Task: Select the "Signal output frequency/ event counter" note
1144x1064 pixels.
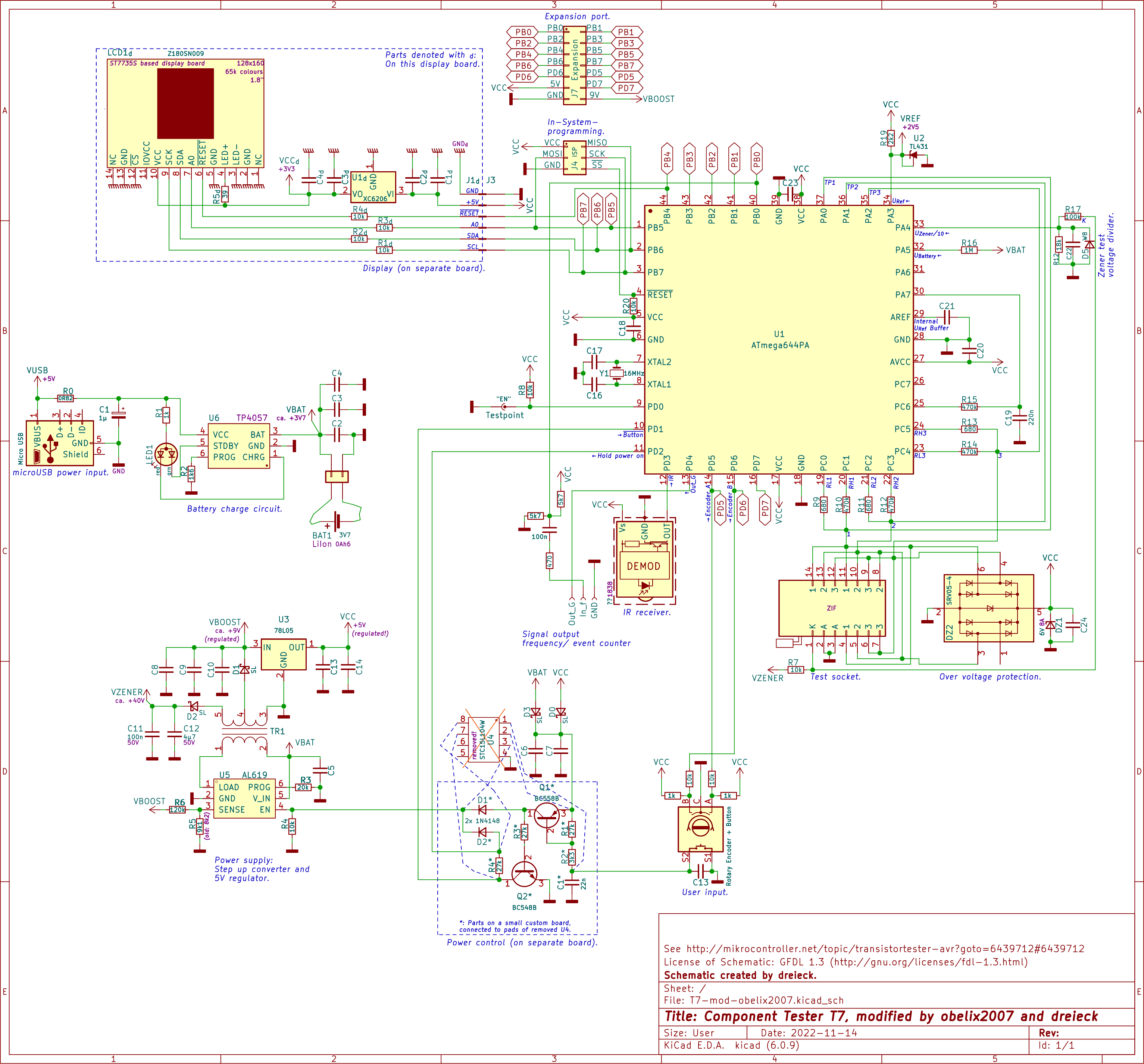Action: (576, 639)
